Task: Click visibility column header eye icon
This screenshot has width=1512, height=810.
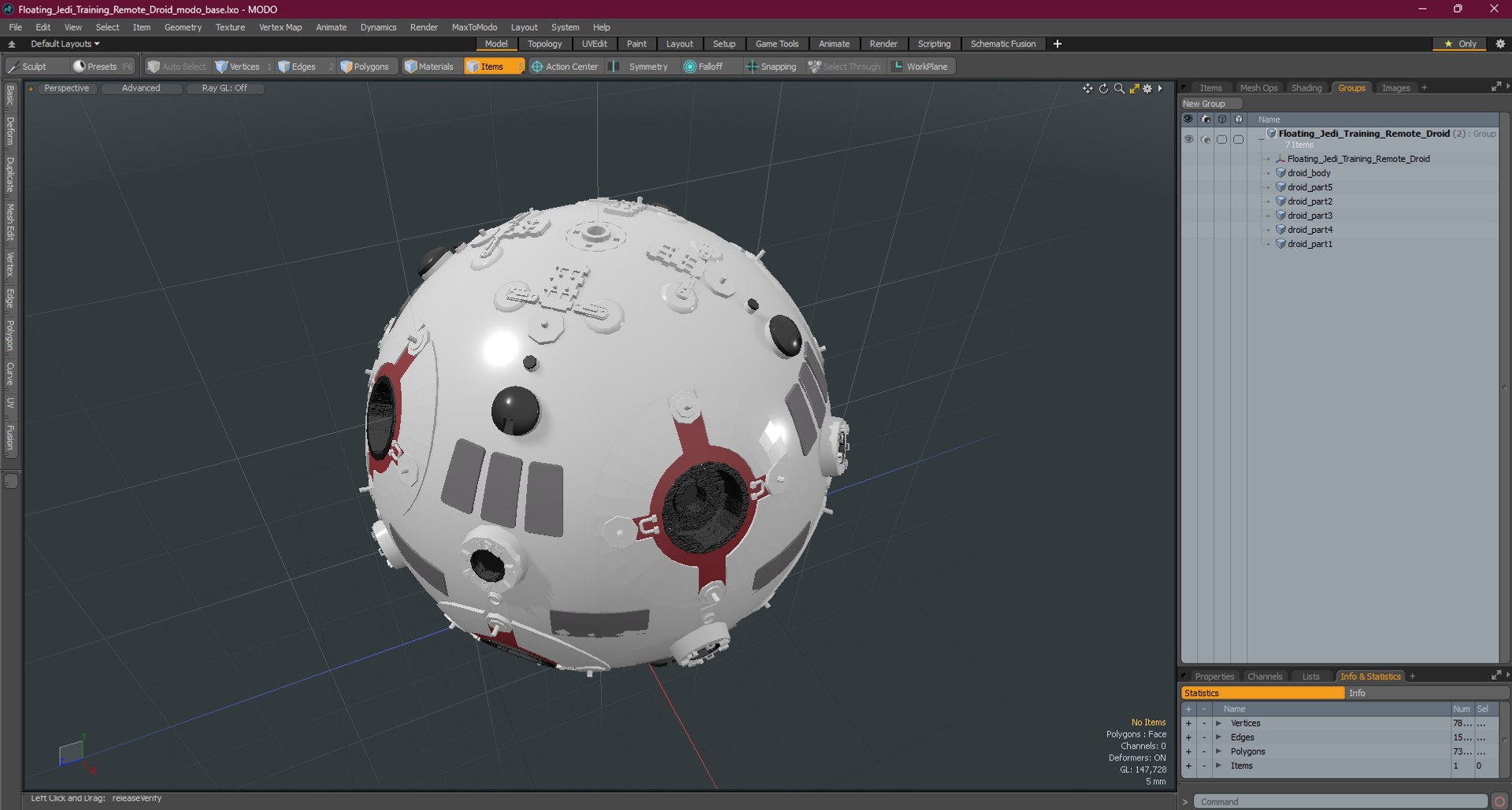Action: (1188, 120)
